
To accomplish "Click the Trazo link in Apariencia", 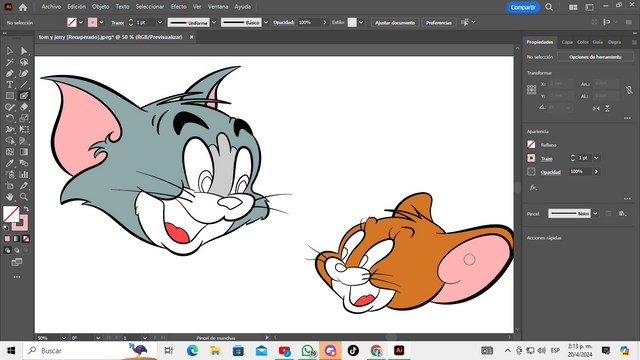I will click(x=547, y=158).
